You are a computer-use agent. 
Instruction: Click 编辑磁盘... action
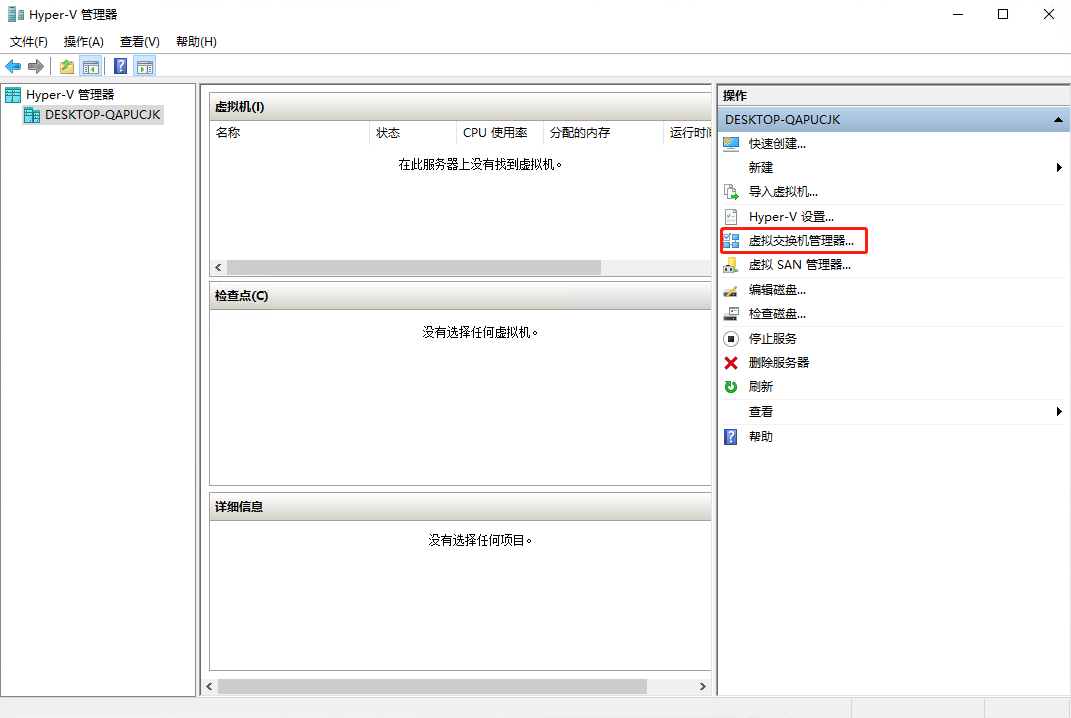tap(777, 290)
